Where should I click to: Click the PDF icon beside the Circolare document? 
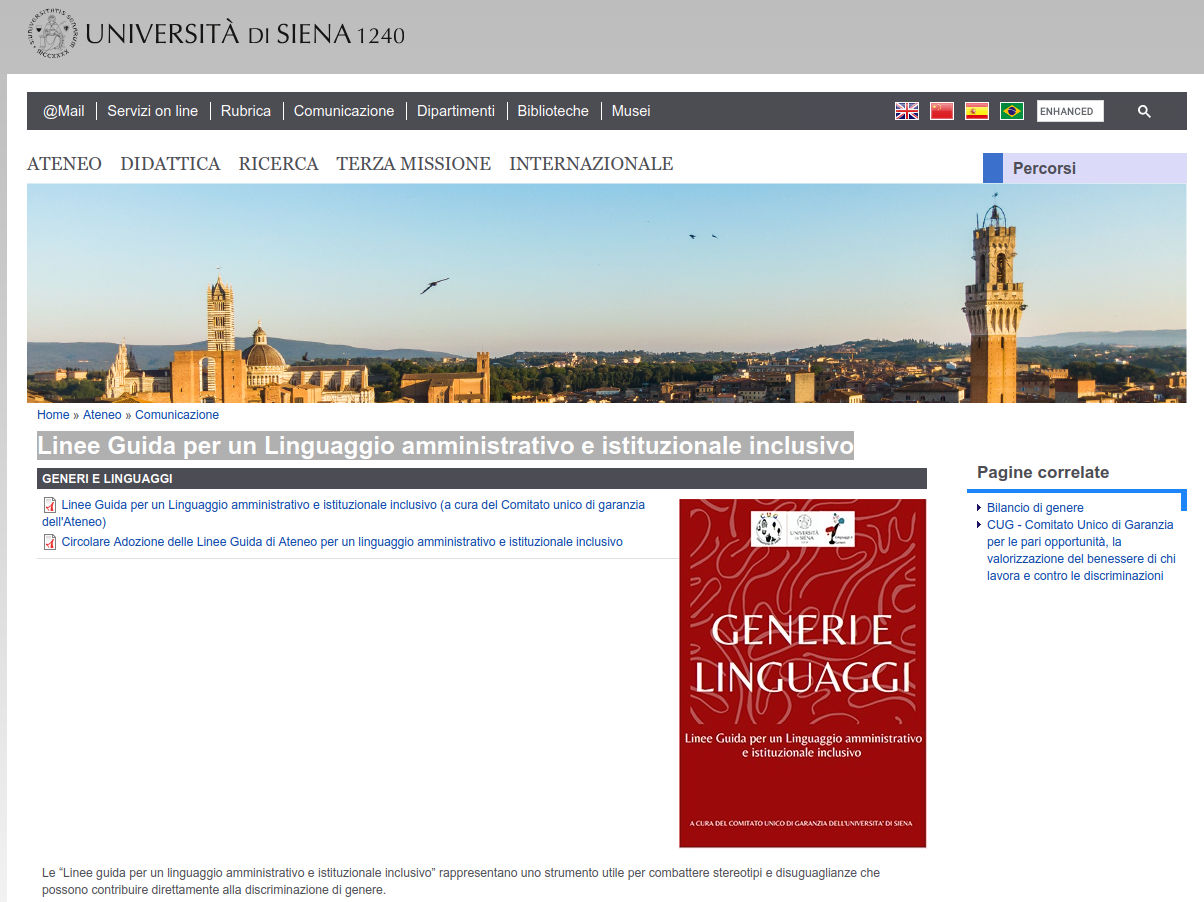point(49,542)
